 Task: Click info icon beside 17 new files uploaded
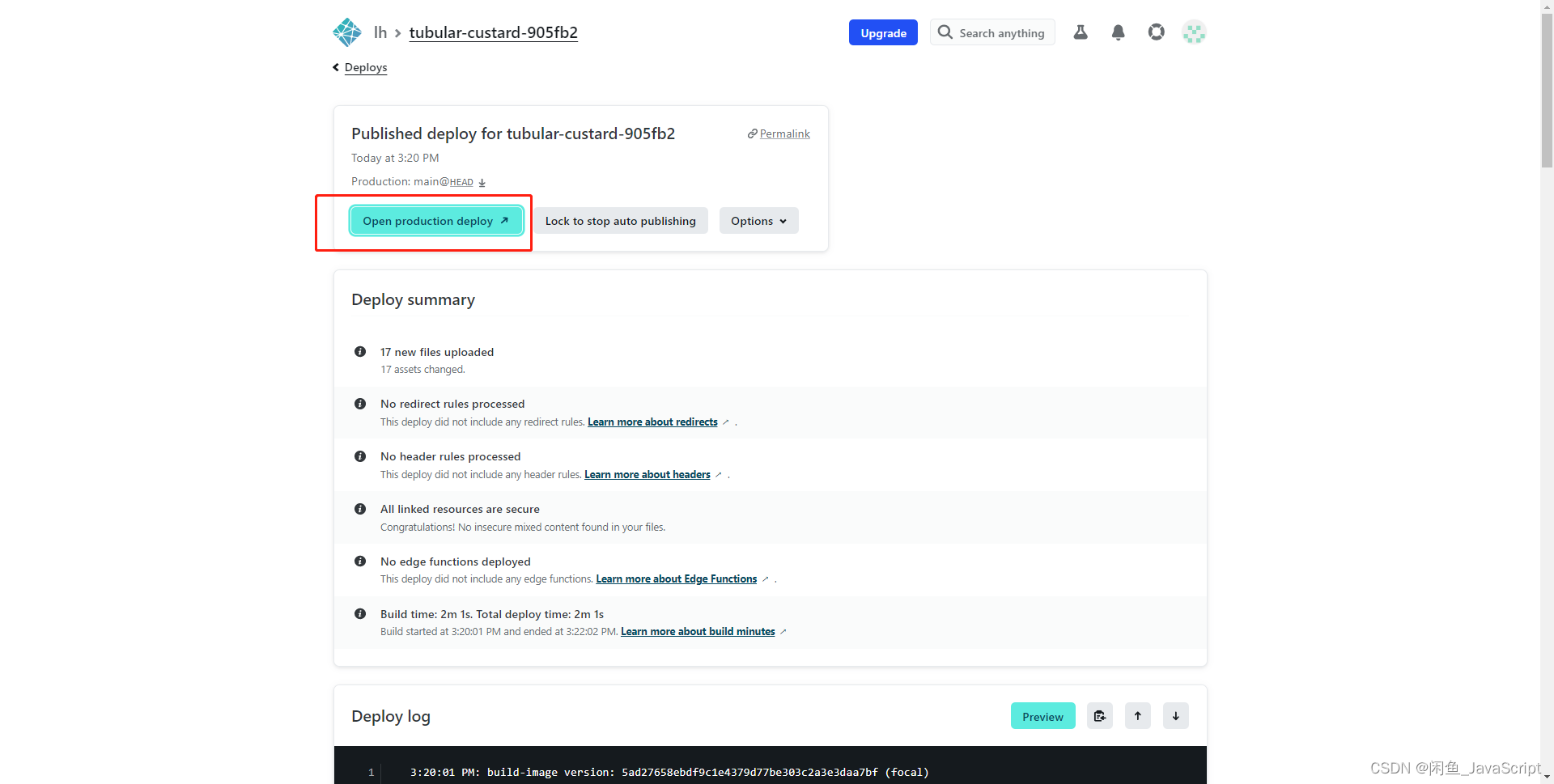pyautogui.click(x=360, y=352)
